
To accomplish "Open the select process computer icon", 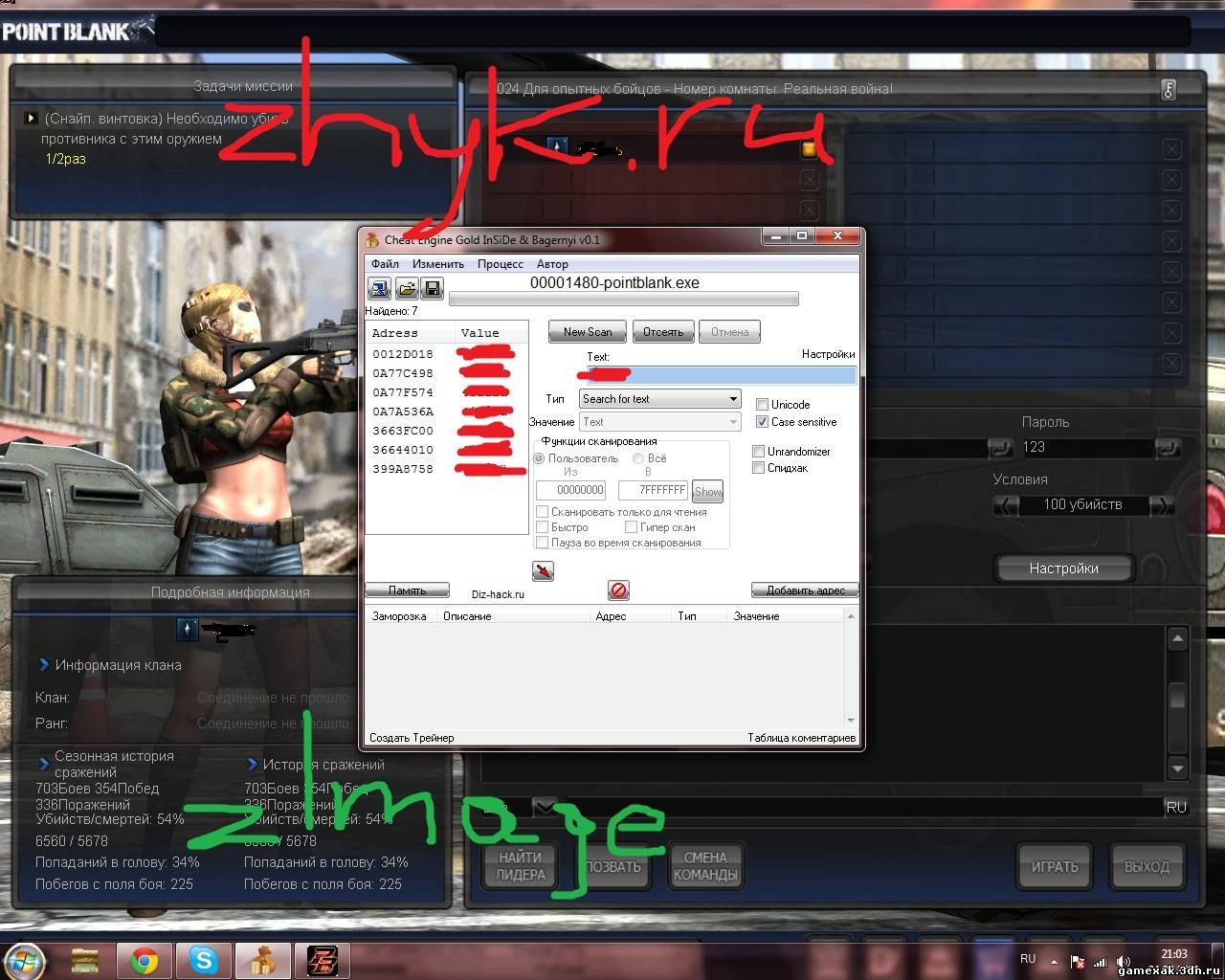I will (x=379, y=288).
